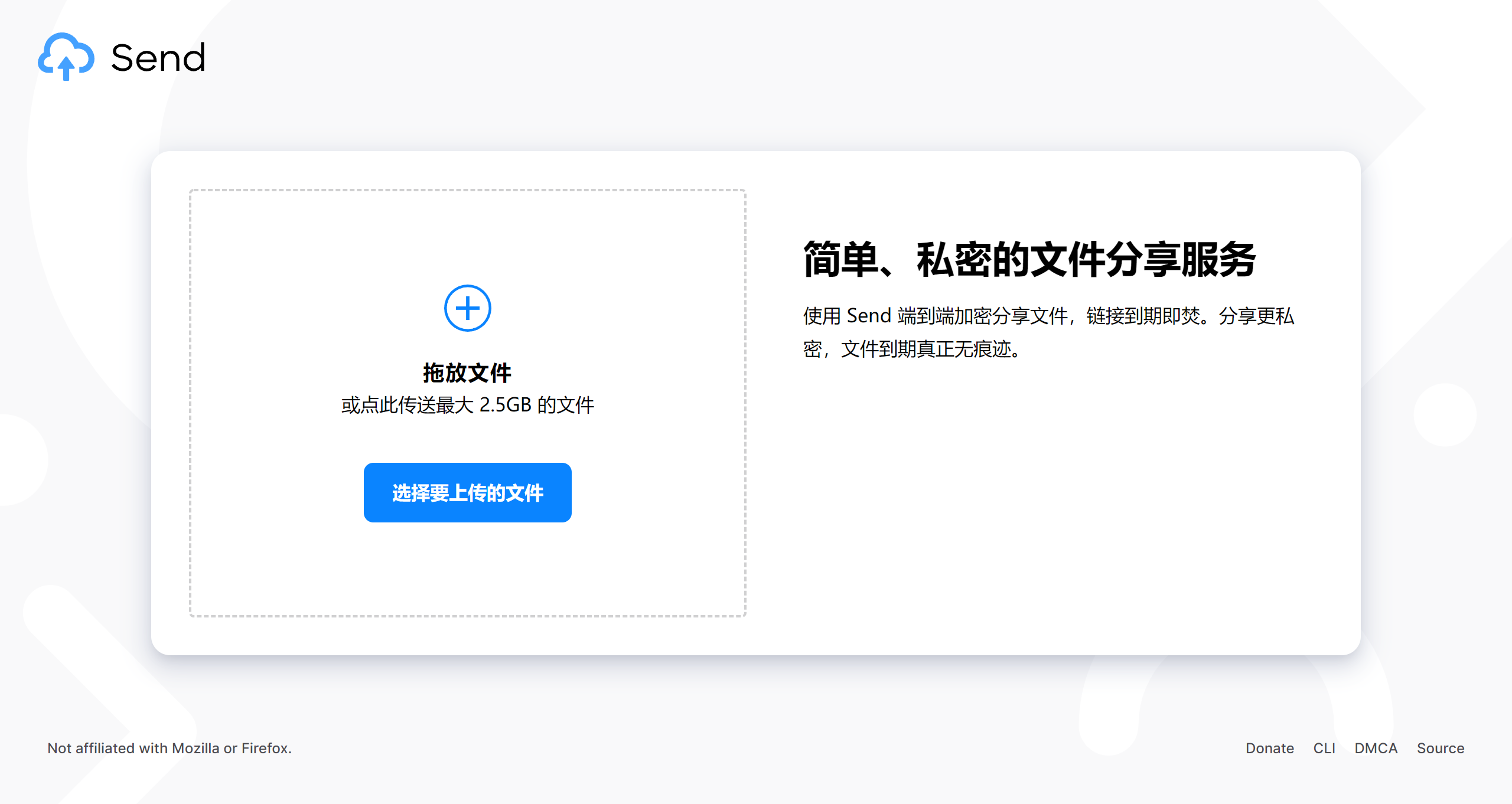This screenshot has width=1512, height=804.
Task: Click the circled plus icon in dropzone
Action: 467,308
